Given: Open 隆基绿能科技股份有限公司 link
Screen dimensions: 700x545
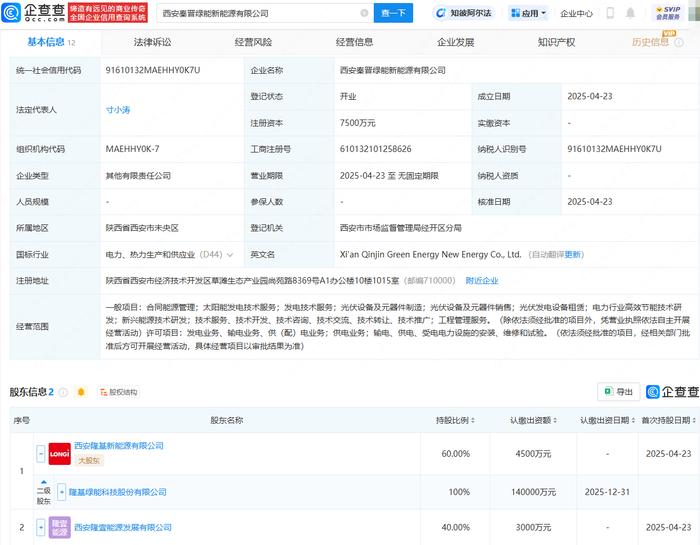Looking at the screenshot, I should coord(118,492).
